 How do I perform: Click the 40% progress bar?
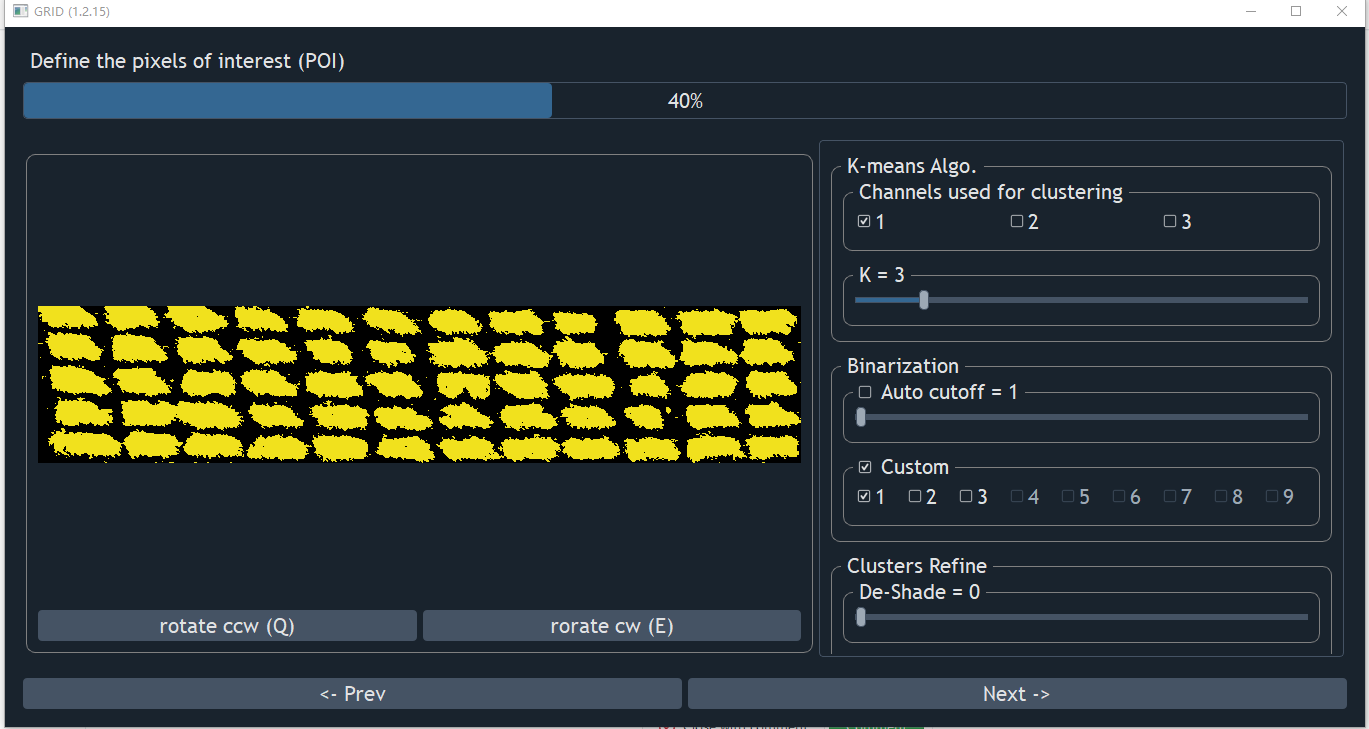(685, 100)
